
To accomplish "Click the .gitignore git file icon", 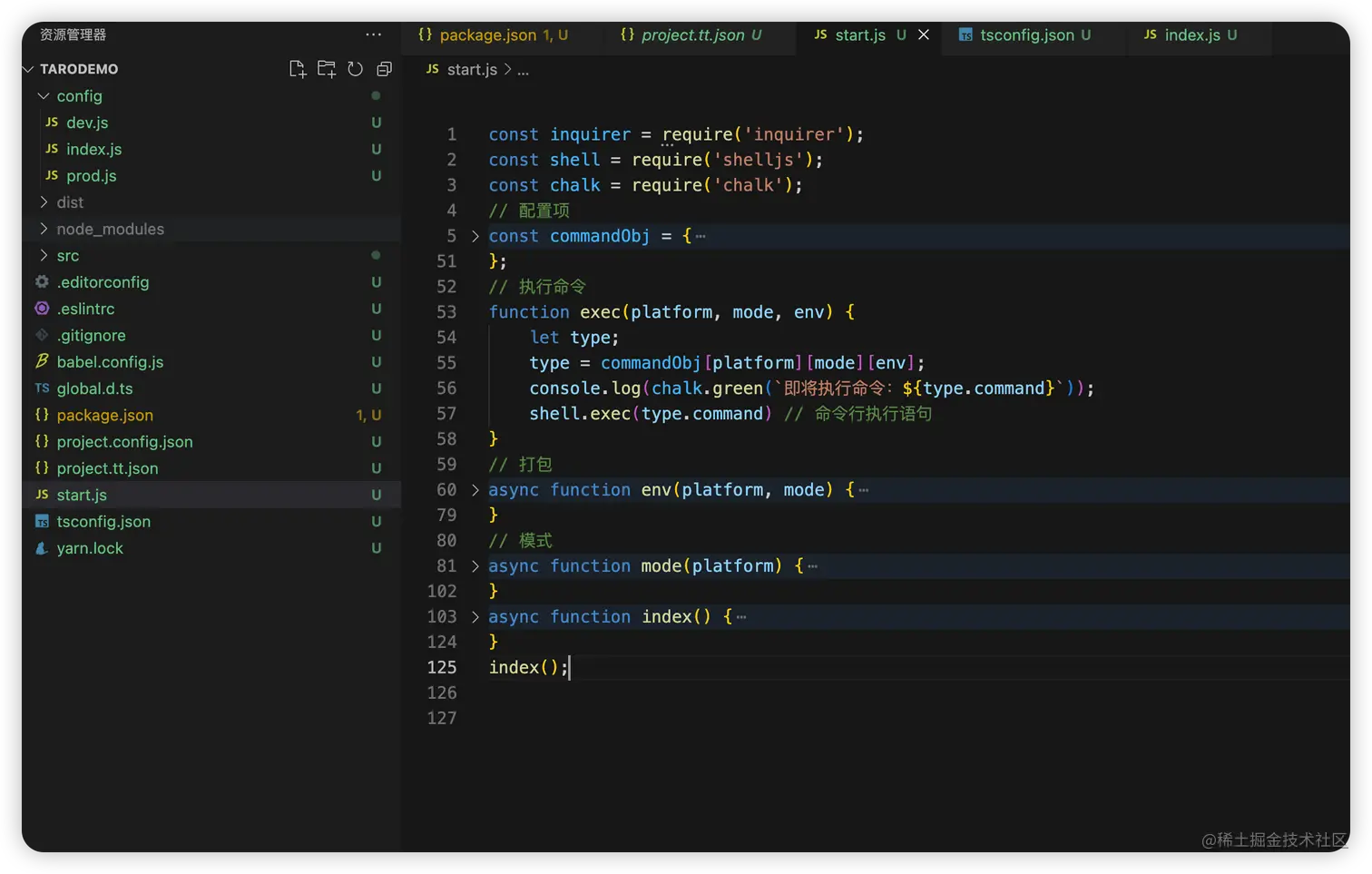I will [x=42, y=335].
